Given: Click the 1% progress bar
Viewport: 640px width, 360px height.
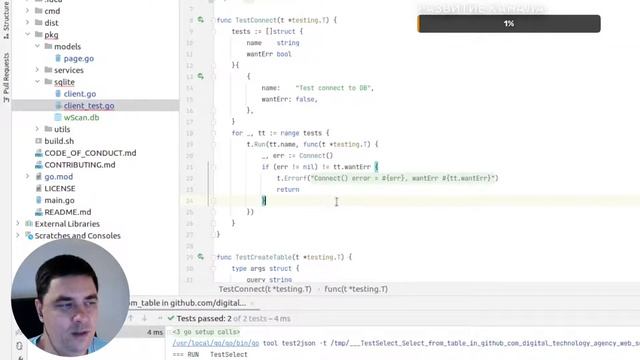Looking at the screenshot, I should pos(509,24).
